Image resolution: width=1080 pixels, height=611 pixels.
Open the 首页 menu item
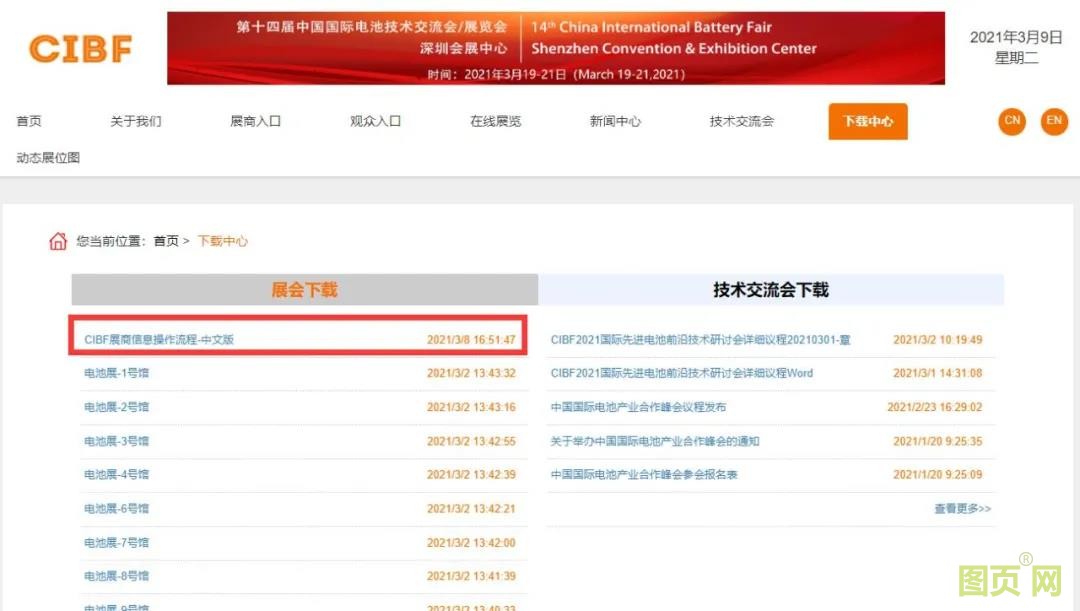[28, 120]
